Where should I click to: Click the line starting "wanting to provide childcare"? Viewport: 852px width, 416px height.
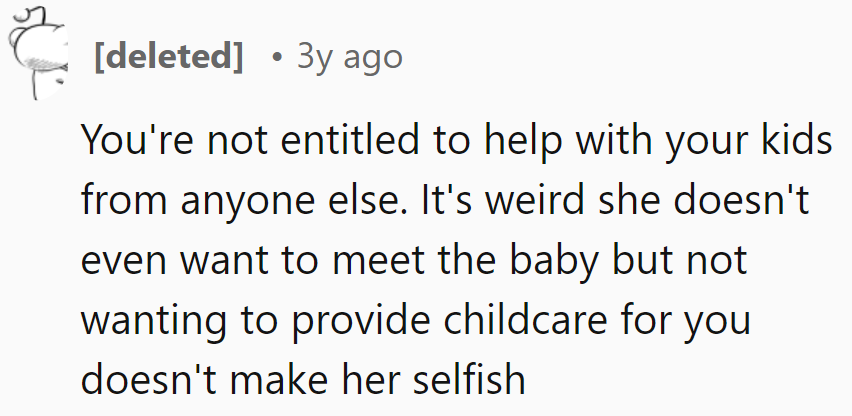[x=416, y=322]
